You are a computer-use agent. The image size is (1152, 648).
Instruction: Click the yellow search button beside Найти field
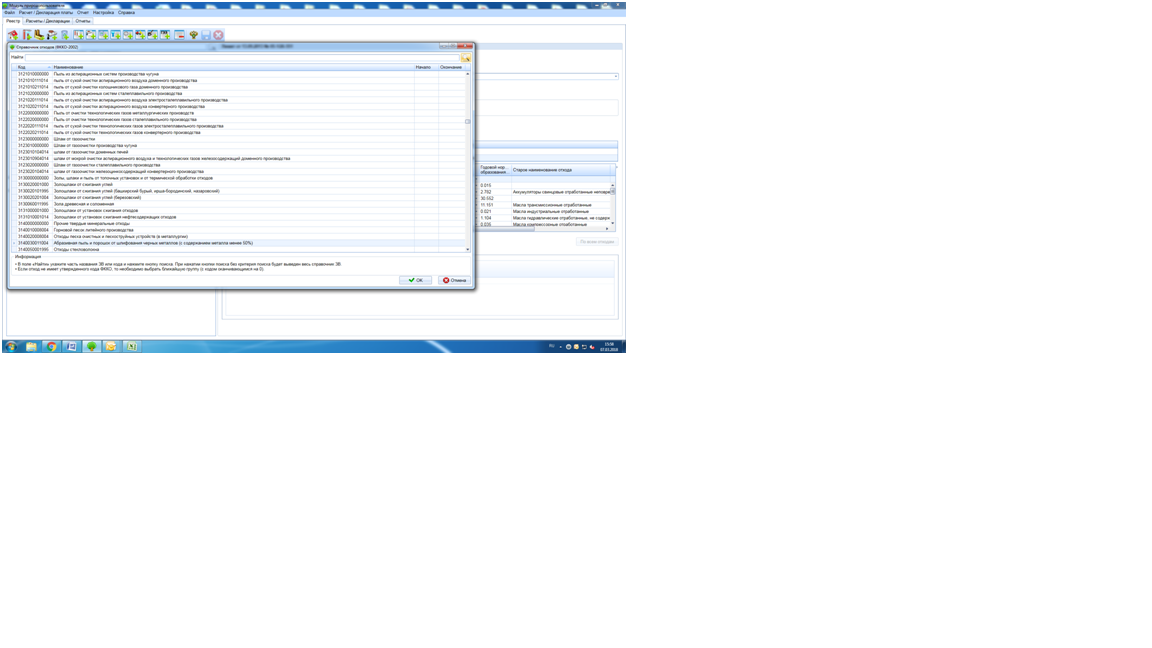pyautogui.click(x=465, y=58)
